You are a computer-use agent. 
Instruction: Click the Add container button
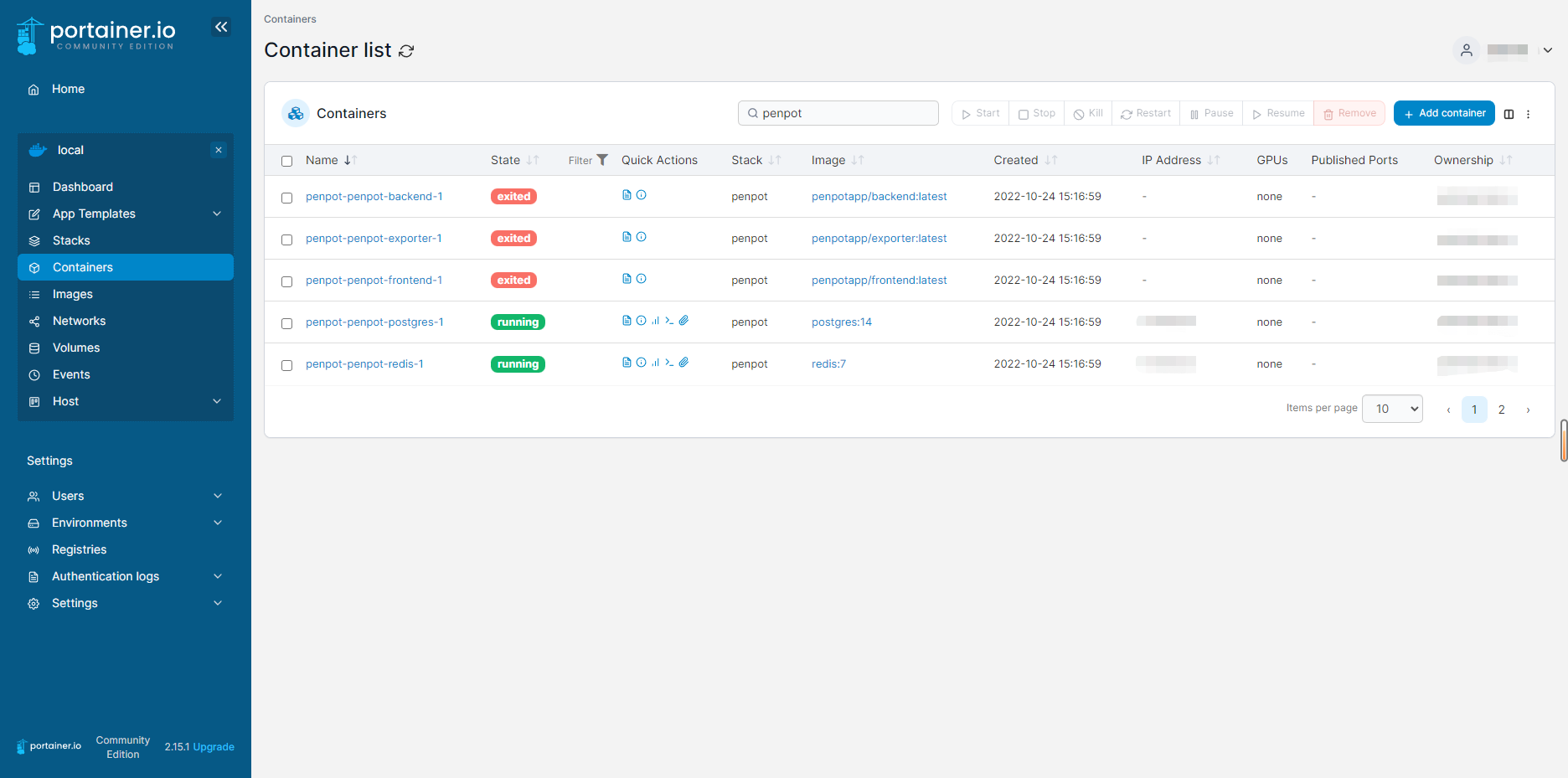click(1443, 113)
